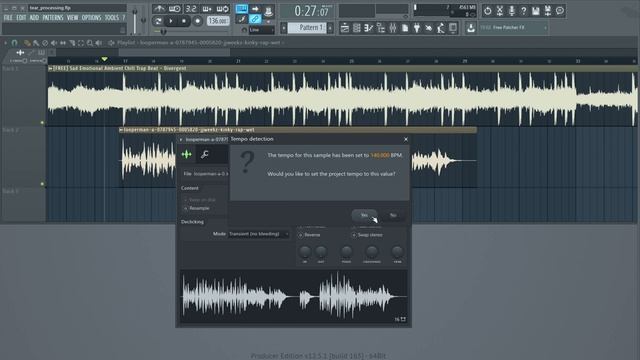Close all windows monitor icon

pyautogui.click(x=453, y=28)
